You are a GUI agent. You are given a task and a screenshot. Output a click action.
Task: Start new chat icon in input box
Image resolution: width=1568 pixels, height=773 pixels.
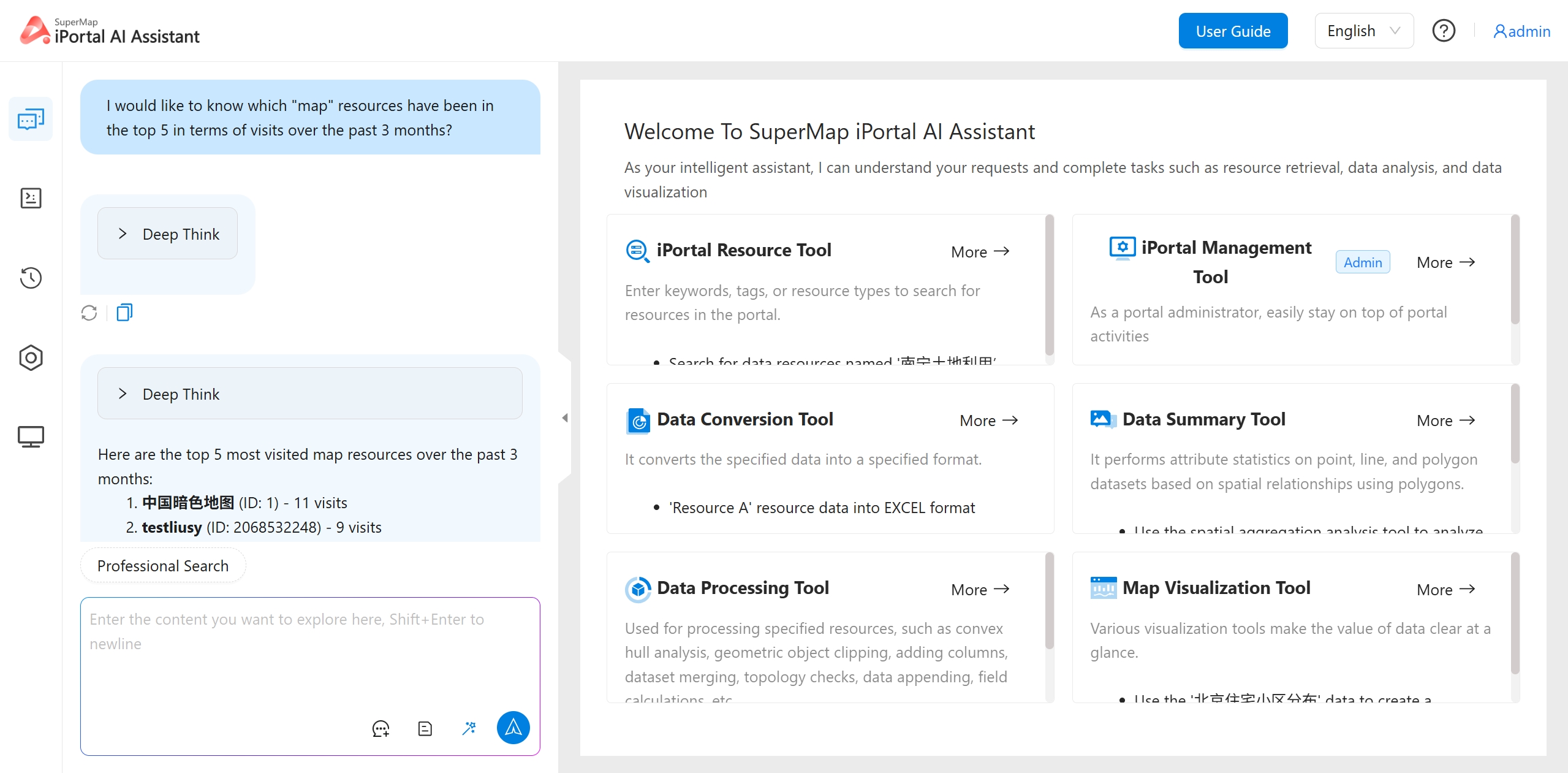point(381,728)
